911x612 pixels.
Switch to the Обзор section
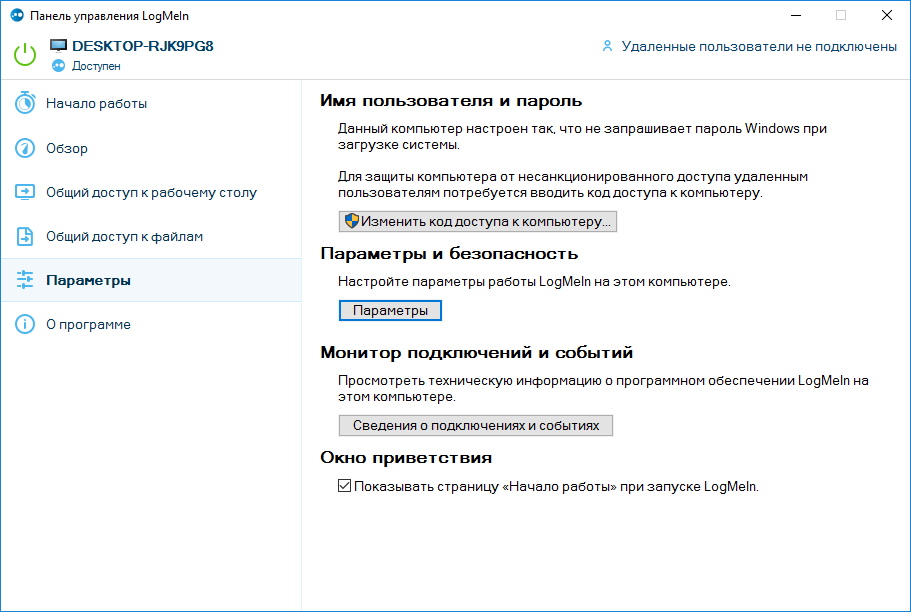coord(151,148)
